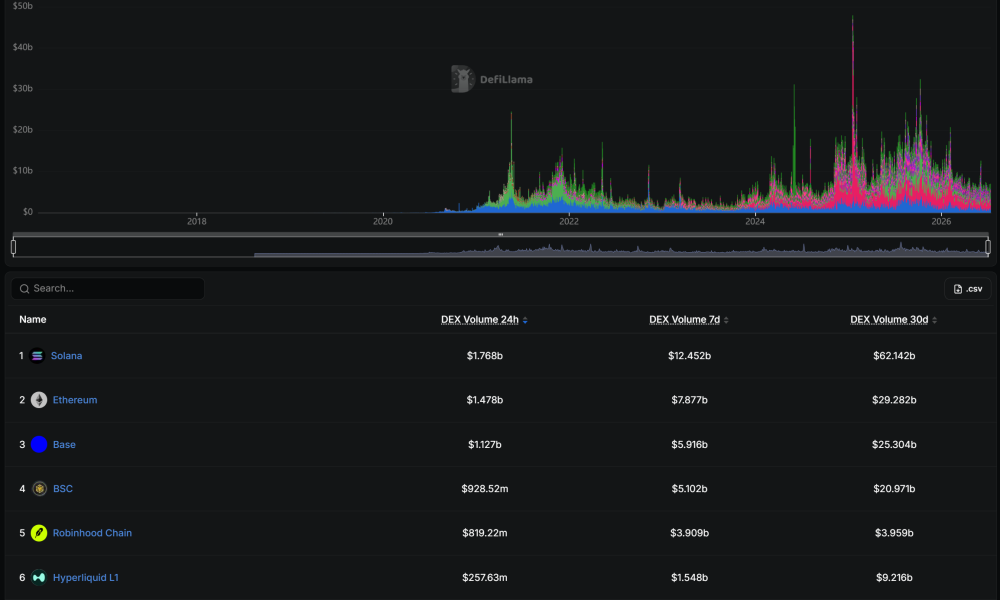Click the Hyperliquid L1 logo icon

(x=39, y=578)
